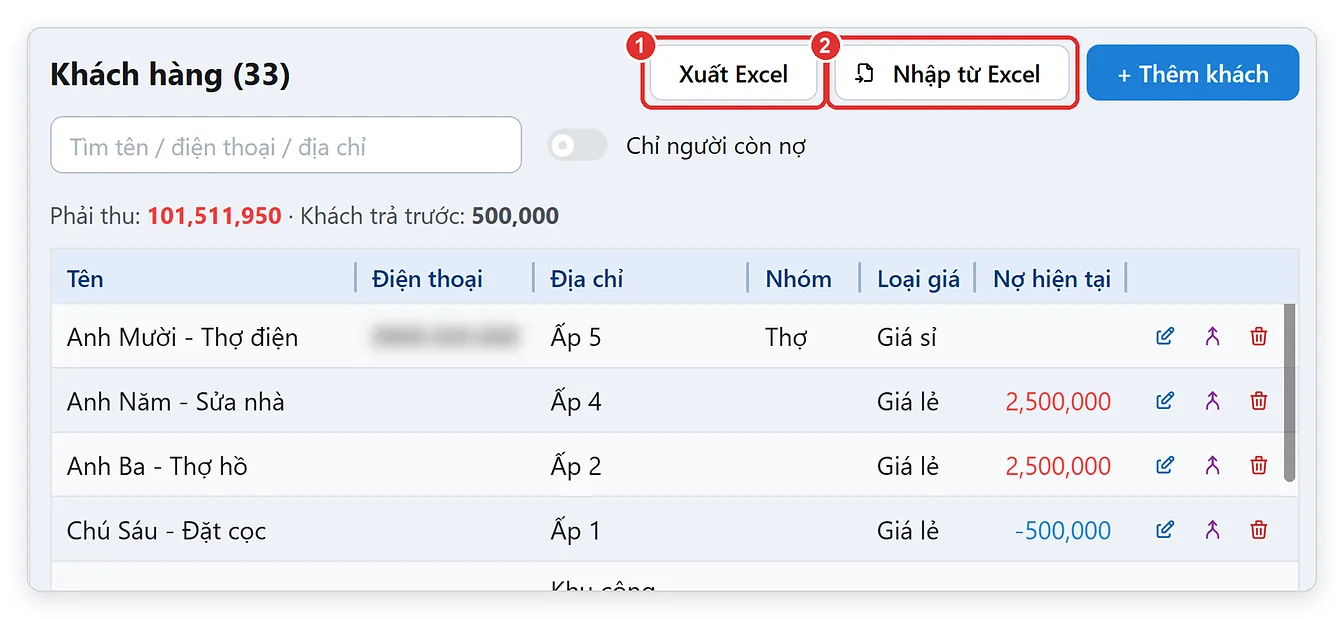The image size is (1344, 619).
Task: Toggle the Chỉ người còn nợ switch
Action: [577, 146]
